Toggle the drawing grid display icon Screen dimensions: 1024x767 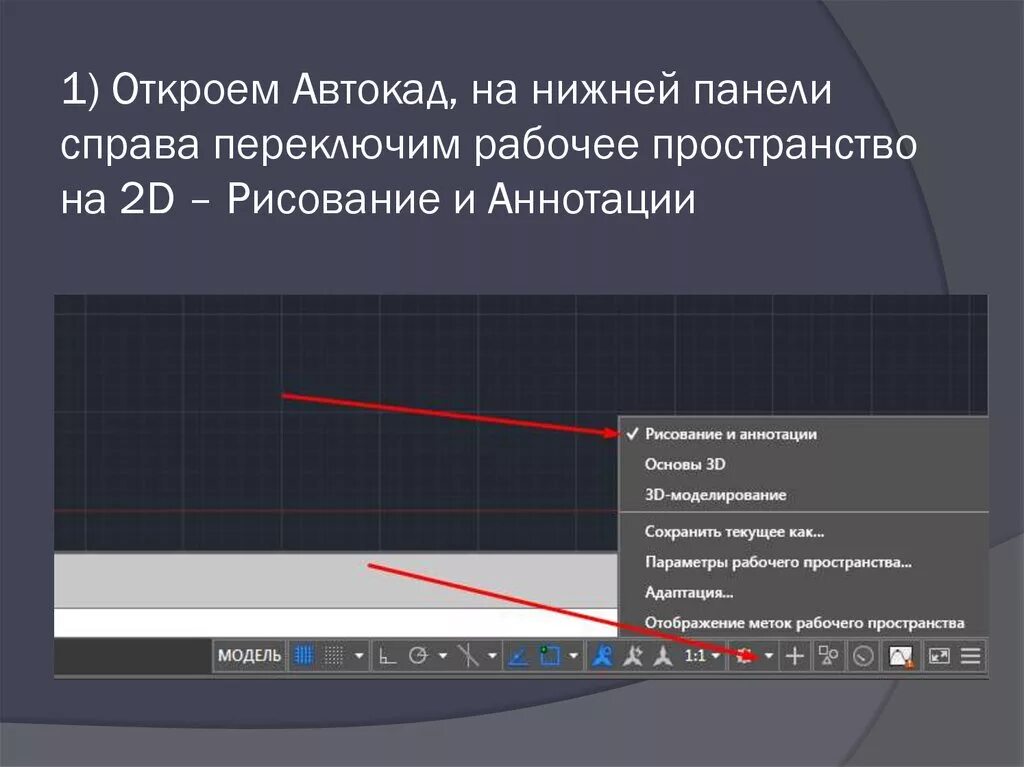coord(304,655)
